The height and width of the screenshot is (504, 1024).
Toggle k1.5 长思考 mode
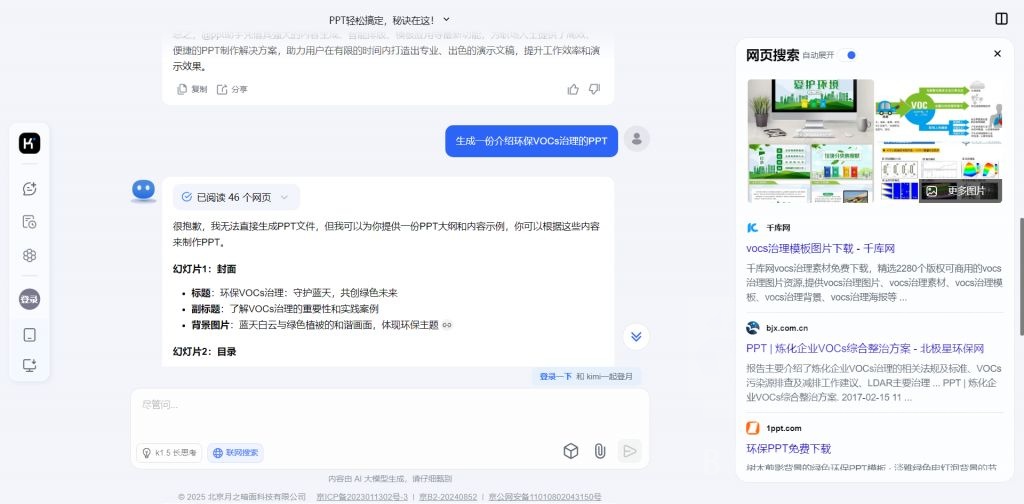pyautogui.click(x=169, y=452)
